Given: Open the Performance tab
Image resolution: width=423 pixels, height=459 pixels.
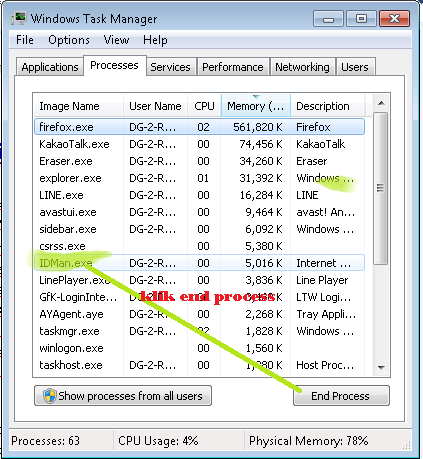Looking at the screenshot, I should (233, 67).
